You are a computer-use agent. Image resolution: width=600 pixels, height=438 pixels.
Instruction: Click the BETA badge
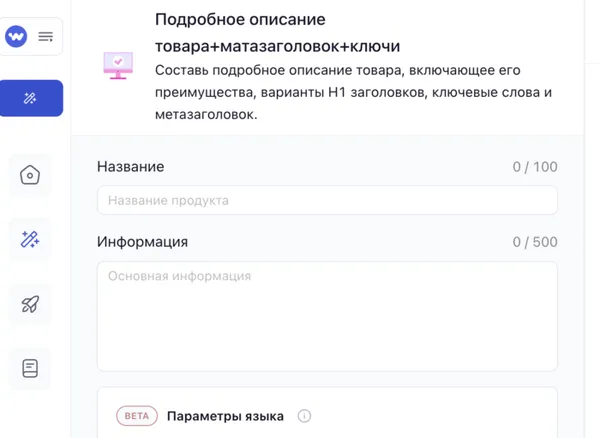click(x=137, y=416)
